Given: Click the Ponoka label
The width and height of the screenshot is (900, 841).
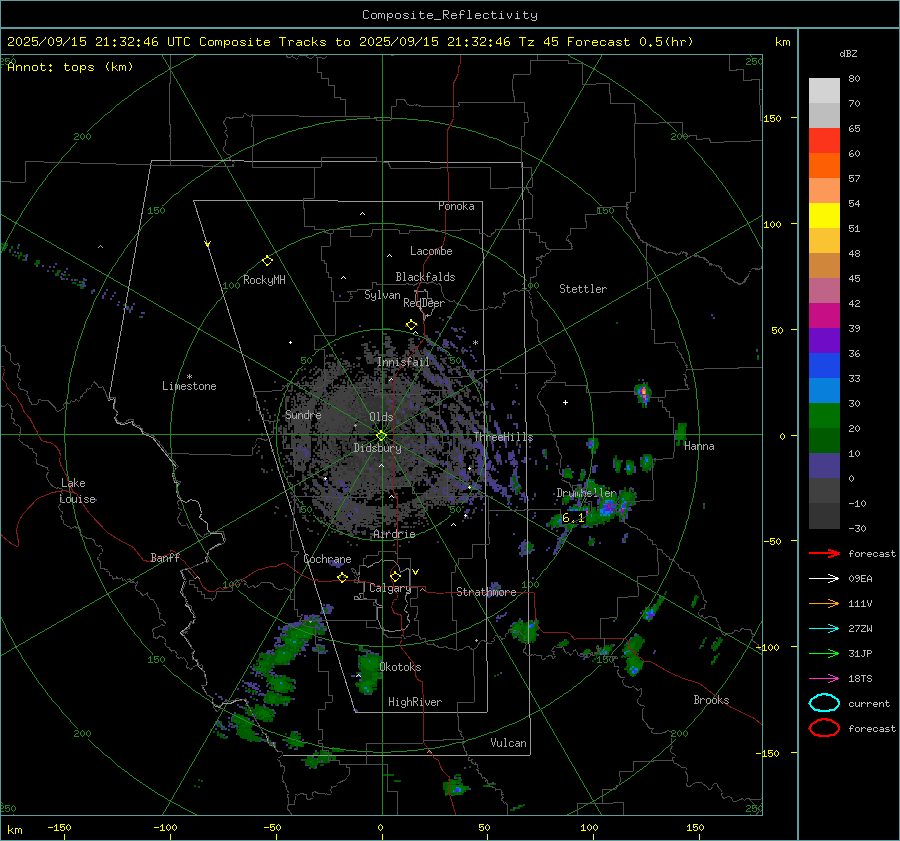Looking at the screenshot, I should point(456,206).
